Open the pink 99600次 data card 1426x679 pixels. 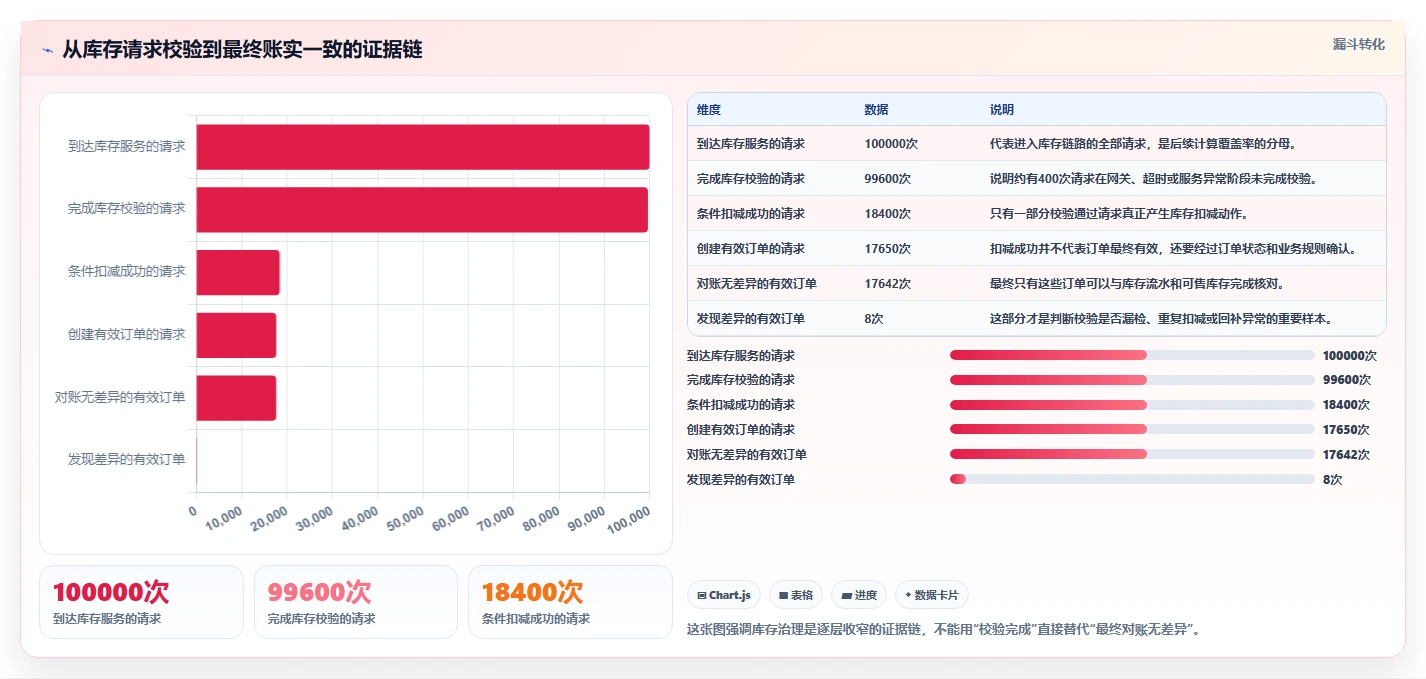pyautogui.click(x=356, y=602)
